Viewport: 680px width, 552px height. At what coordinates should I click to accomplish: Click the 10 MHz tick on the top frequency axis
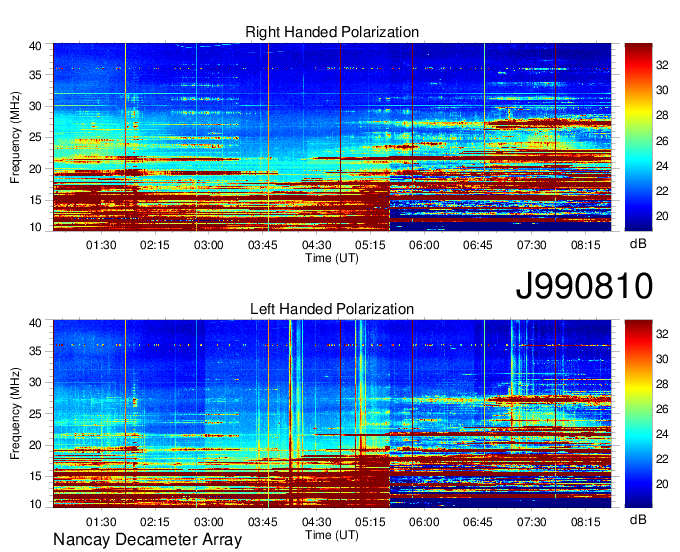click(x=35, y=227)
